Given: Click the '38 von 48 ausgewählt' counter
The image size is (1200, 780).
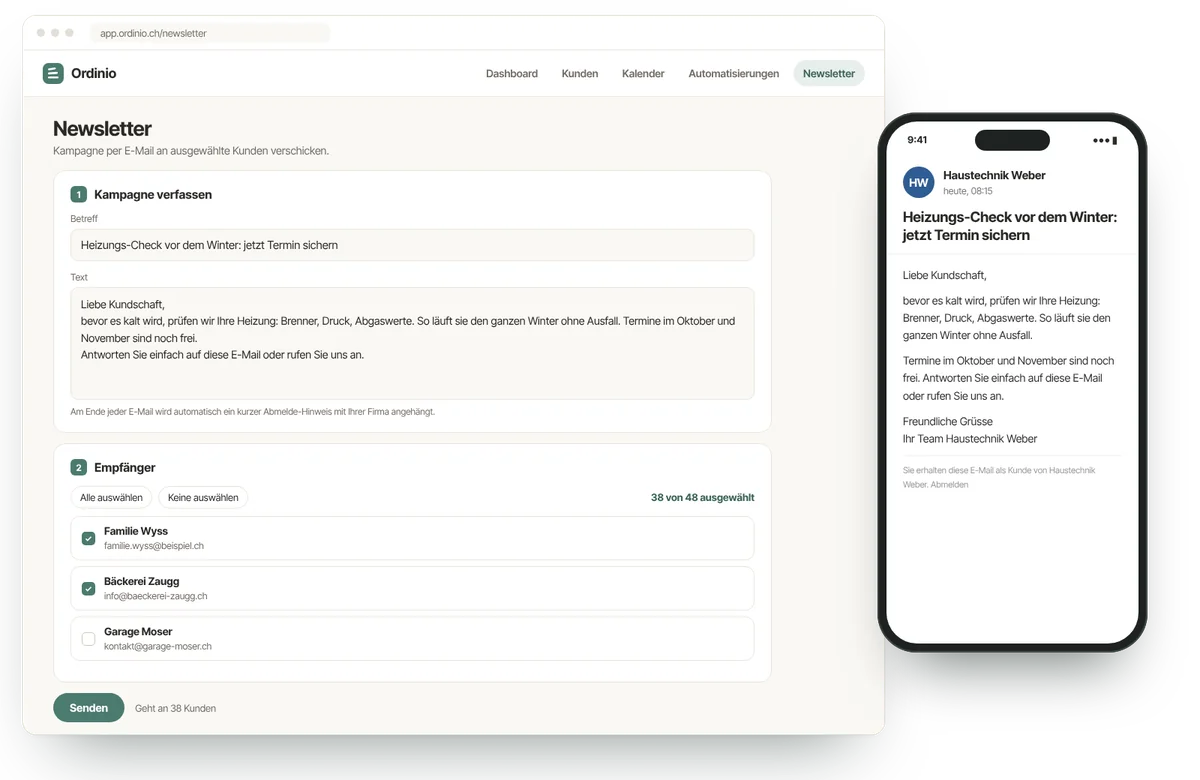Looking at the screenshot, I should click(x=702, y=497).
